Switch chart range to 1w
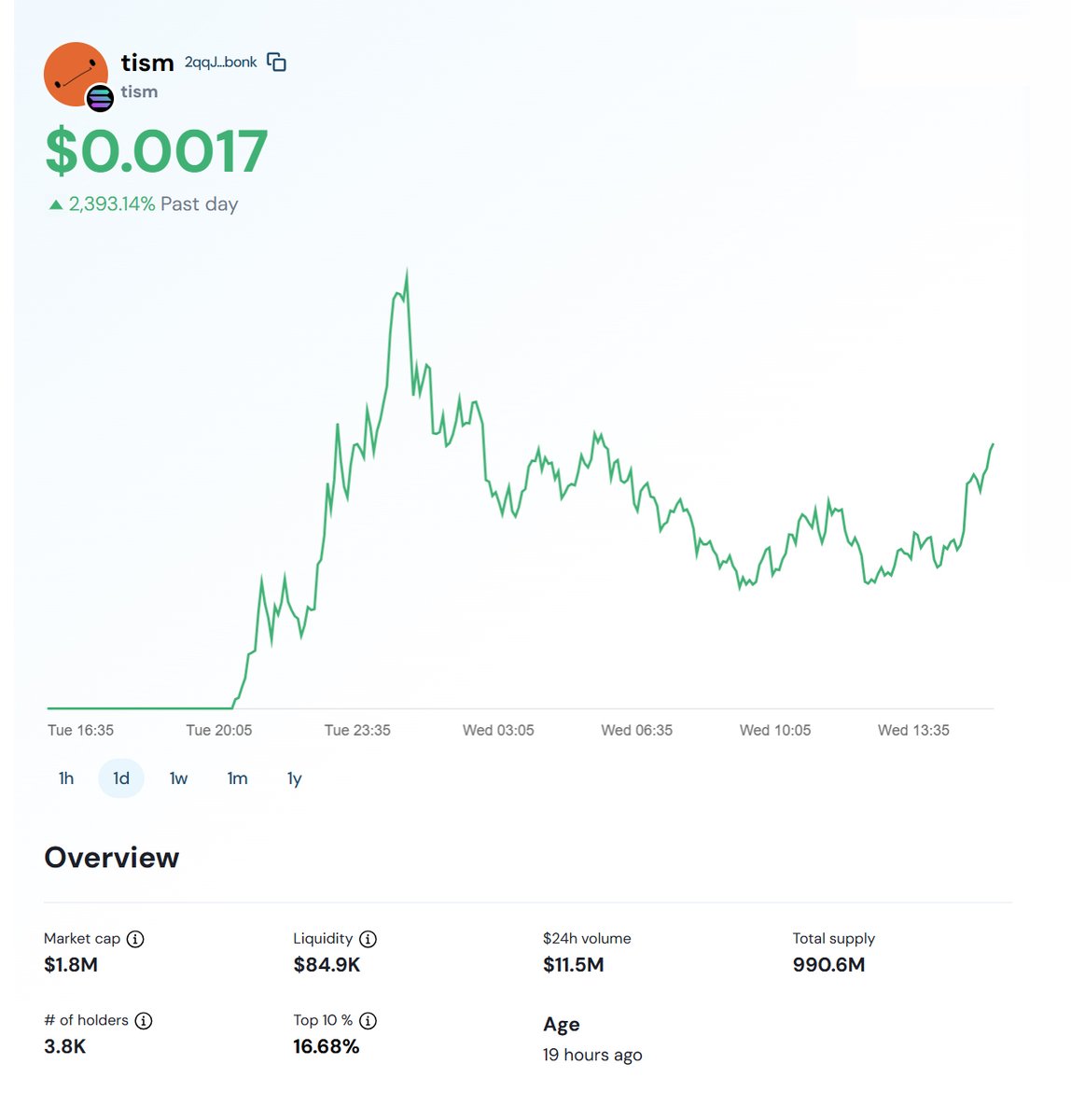This screenshot has width=1071, height=1120. click(179, 778)
